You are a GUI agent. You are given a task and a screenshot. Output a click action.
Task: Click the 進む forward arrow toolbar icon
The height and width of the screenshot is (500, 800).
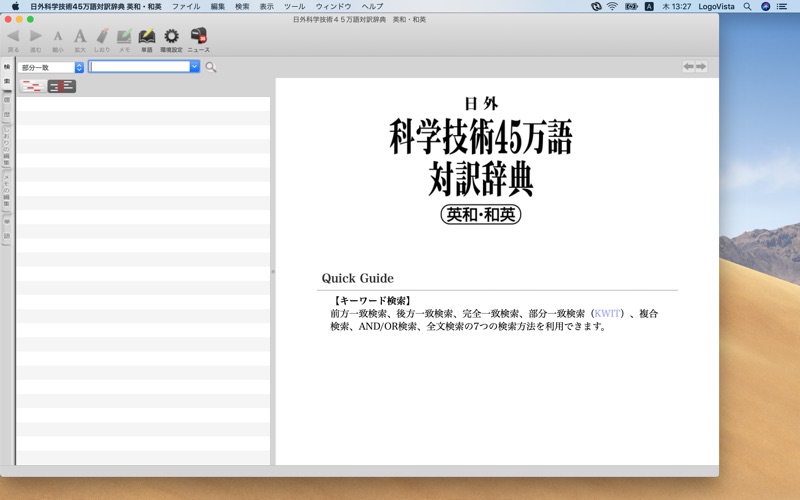coord(36,36)
